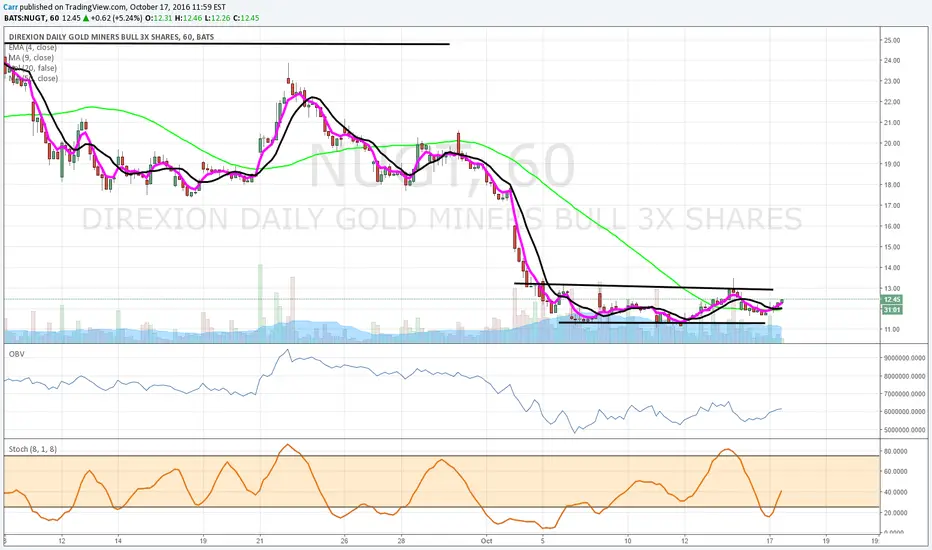This screenshot has height=550, width=932.
Task: Click the green 12.45 last price tag
Action: 892,300
